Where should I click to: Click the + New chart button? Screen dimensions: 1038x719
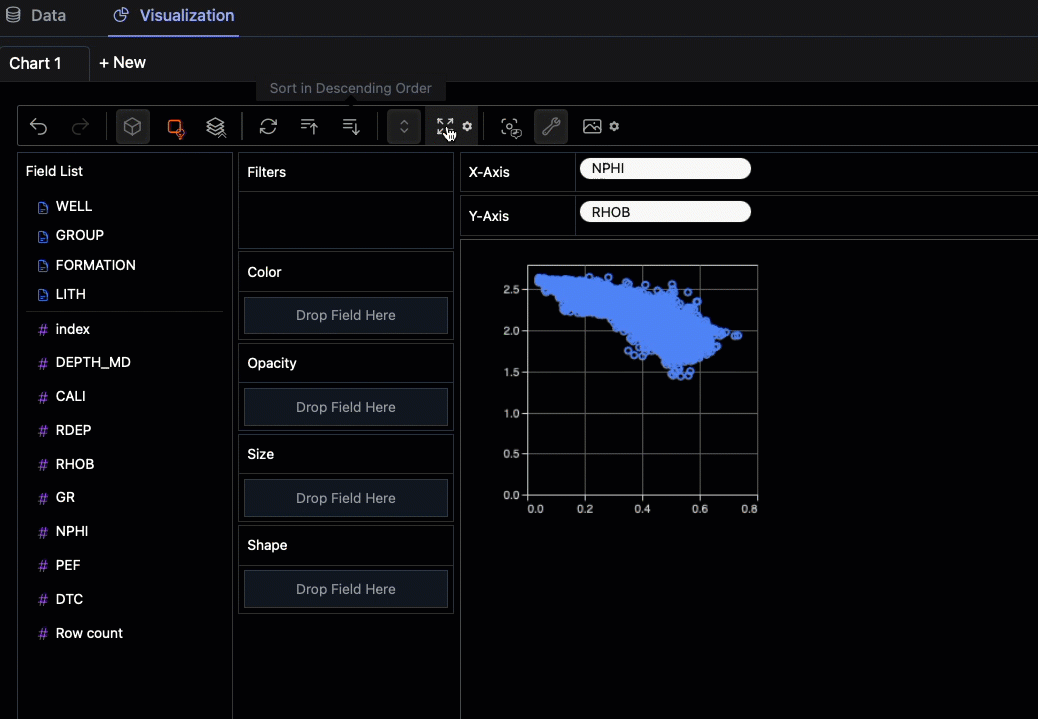(122, 63)
